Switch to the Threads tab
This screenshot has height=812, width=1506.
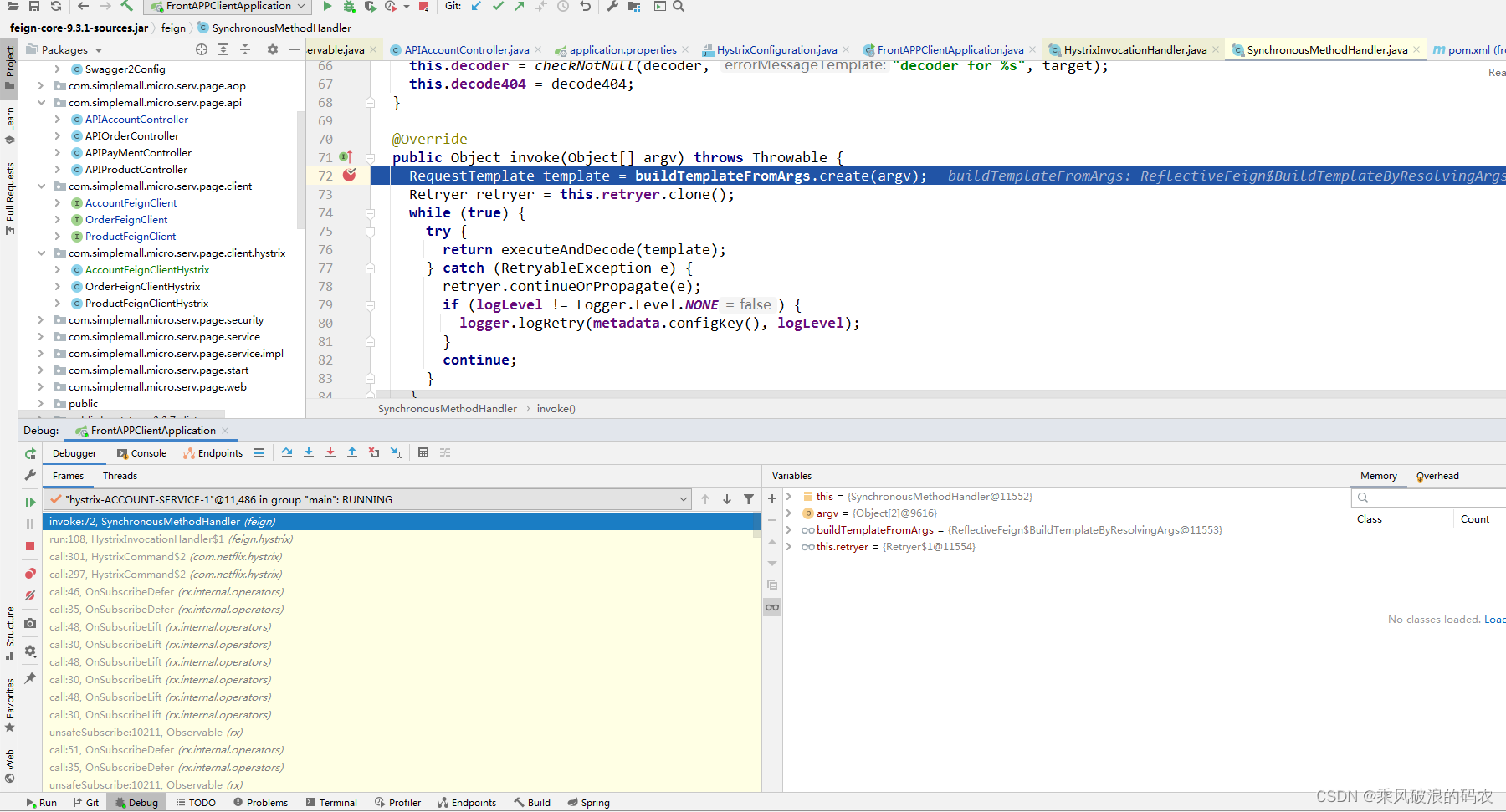pyautogui.click(x=119, y=475)
